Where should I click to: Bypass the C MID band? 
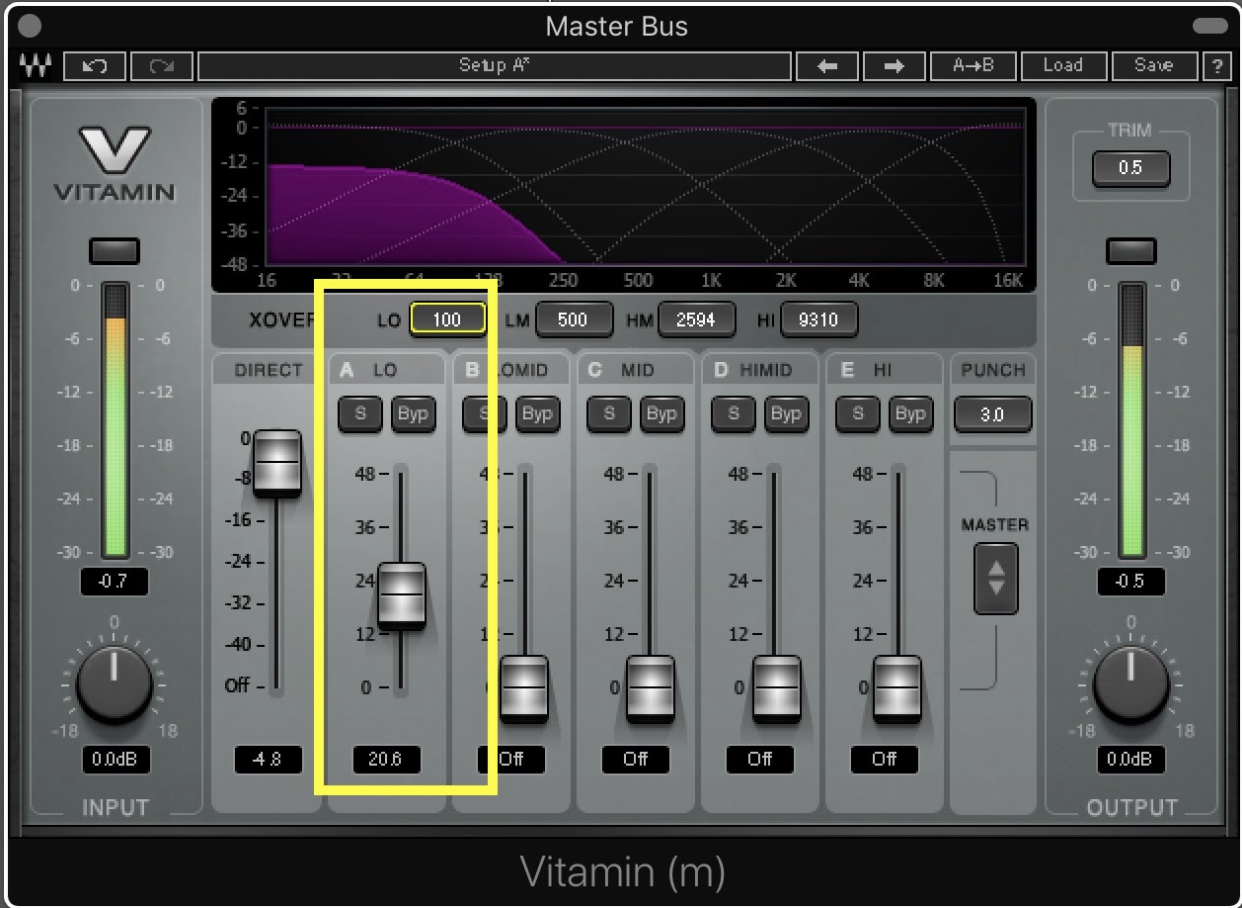661,414
